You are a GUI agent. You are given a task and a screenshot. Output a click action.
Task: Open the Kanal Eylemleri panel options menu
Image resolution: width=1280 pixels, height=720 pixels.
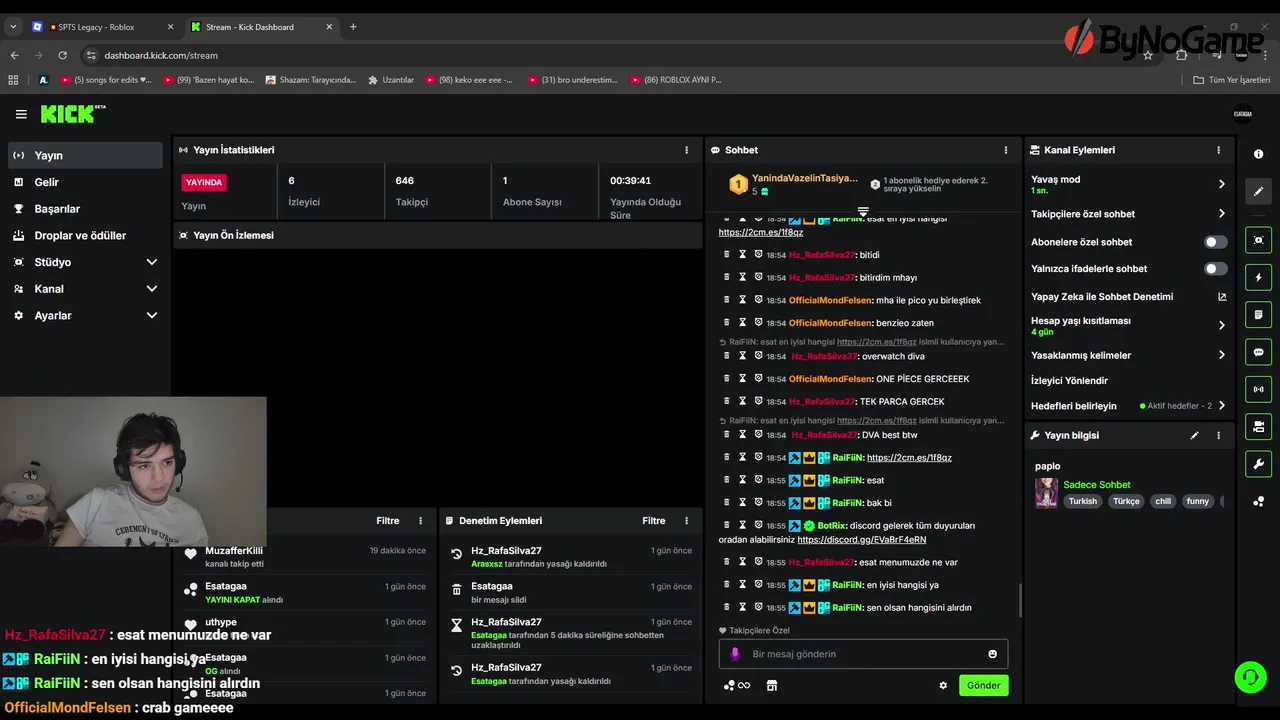coord(1218,150)
